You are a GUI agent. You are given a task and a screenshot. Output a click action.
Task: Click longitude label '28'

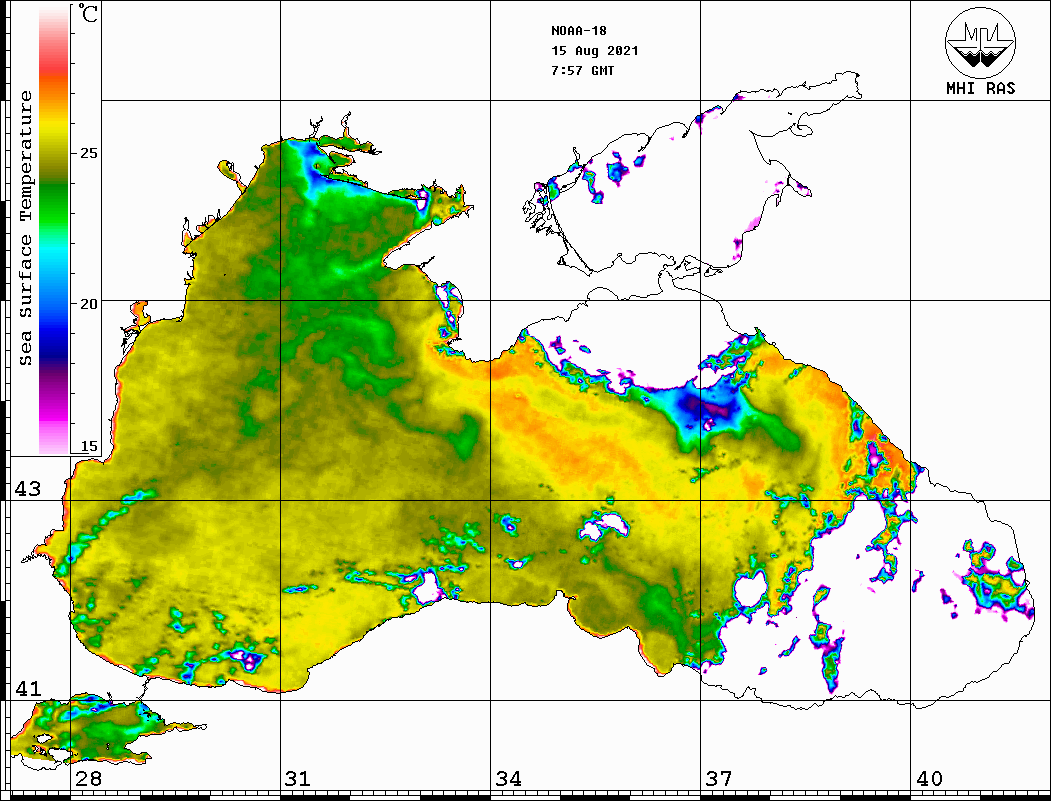(x=88, y=779)
